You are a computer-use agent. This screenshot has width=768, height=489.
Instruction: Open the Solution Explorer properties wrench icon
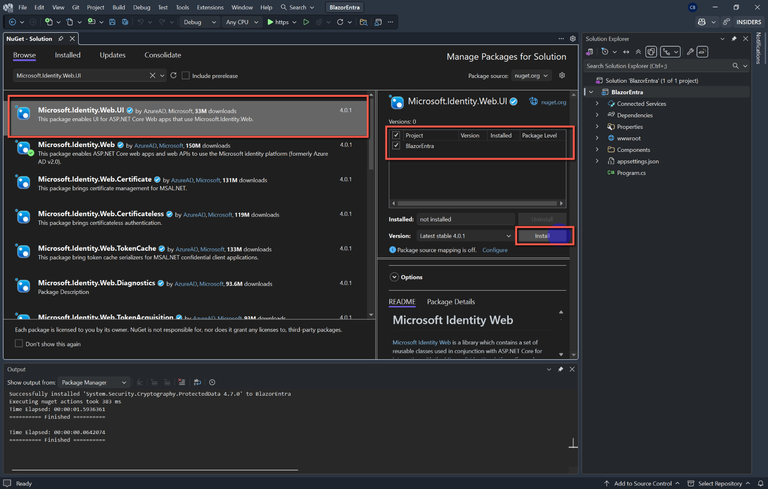point(689,51)
